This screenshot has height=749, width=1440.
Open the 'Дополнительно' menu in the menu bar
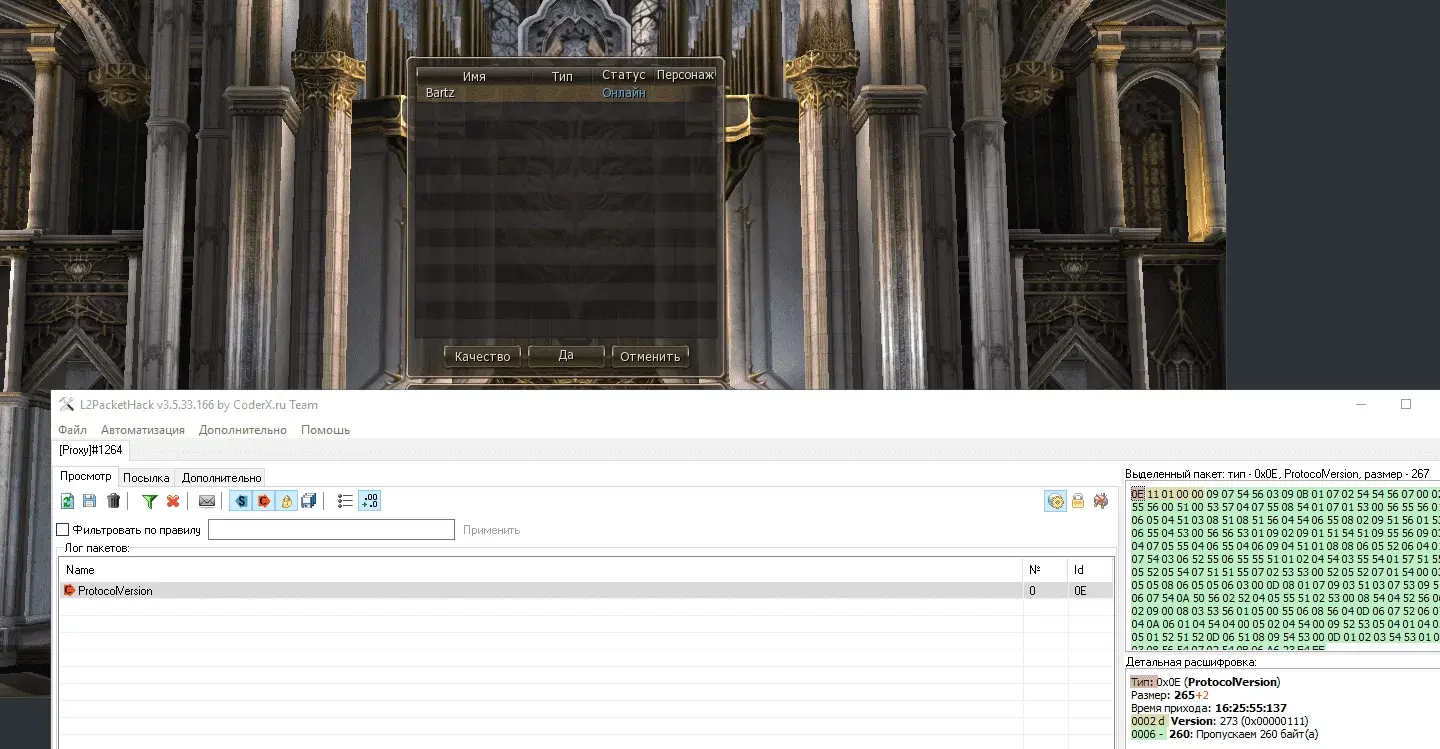pos(243,430)
